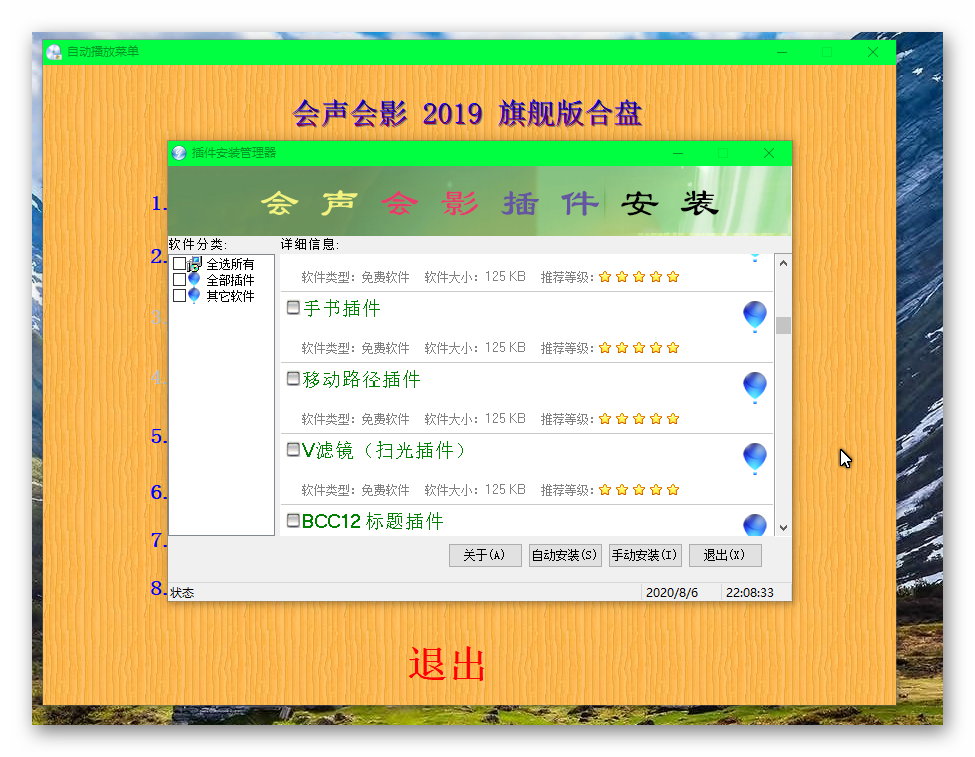Screen dimensions: 975x757
Task: Click the 推荐等级 label under 手书插件
Action: point(567,348)
